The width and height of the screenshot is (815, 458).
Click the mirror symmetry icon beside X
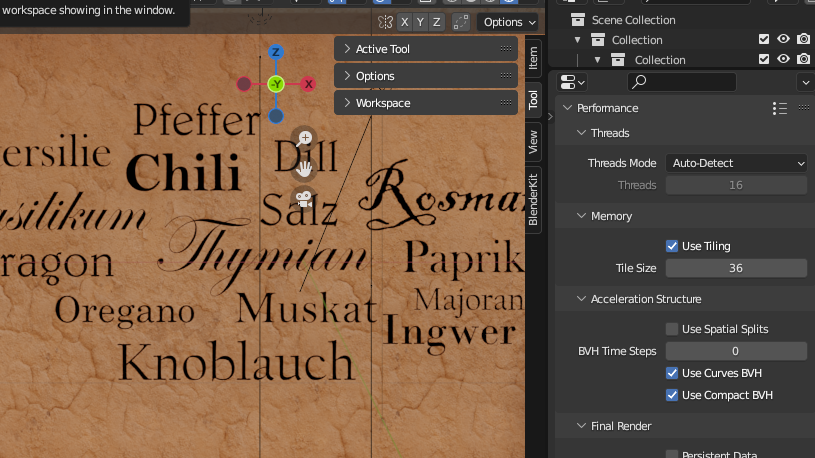pos(385,22)
